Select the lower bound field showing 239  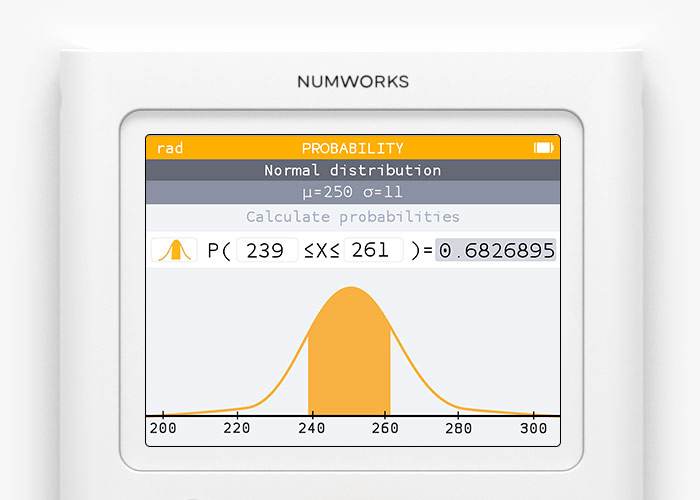(x=267, y=250)
